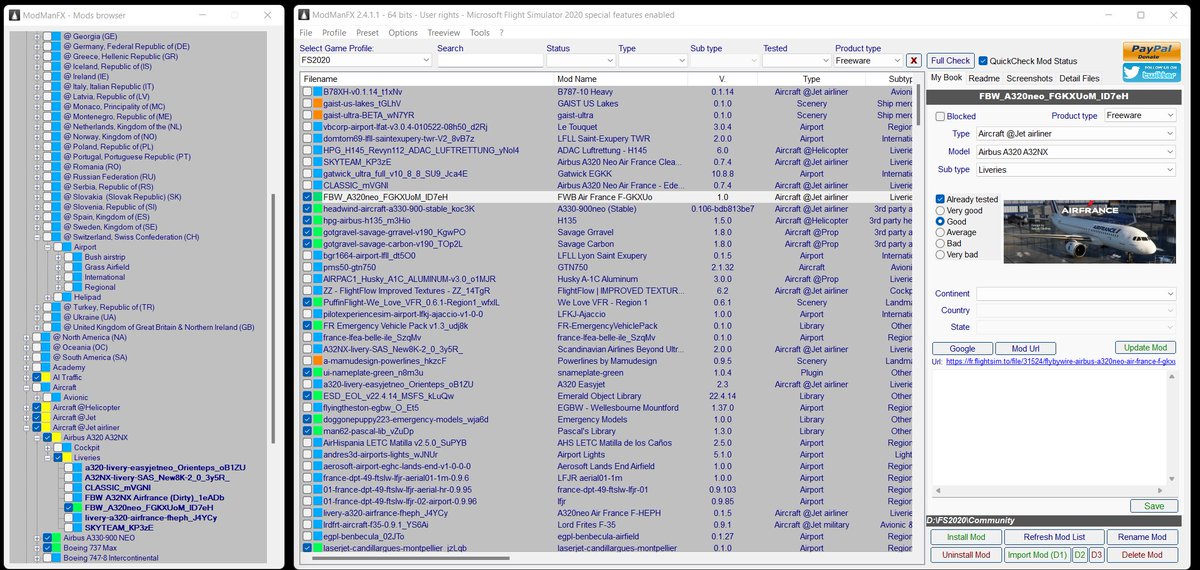Open the Follow us on Twitter icon
The height and width of the screenshot is (570, 1200).
click(x=1151, y=72)
